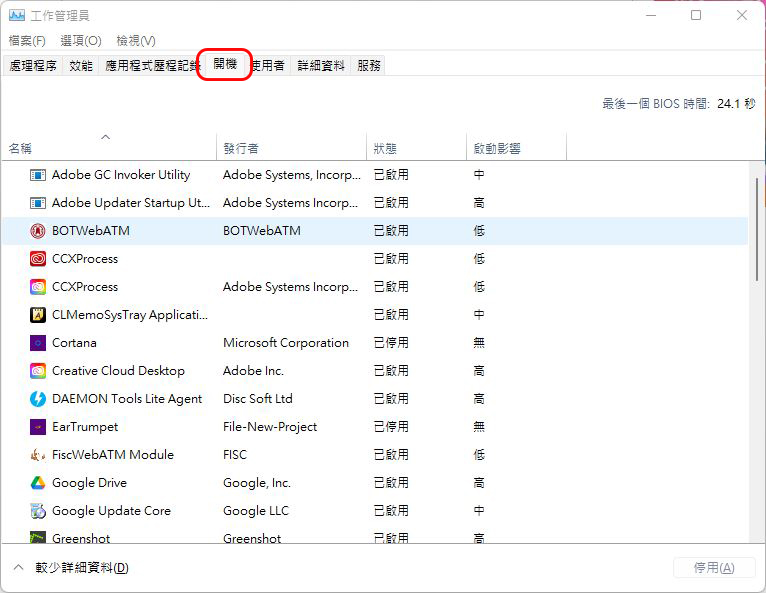Image resolution: width=766 pixels, height=593 pixels.
Task: Click the Cortana purple icon
Action: point(38,343)
